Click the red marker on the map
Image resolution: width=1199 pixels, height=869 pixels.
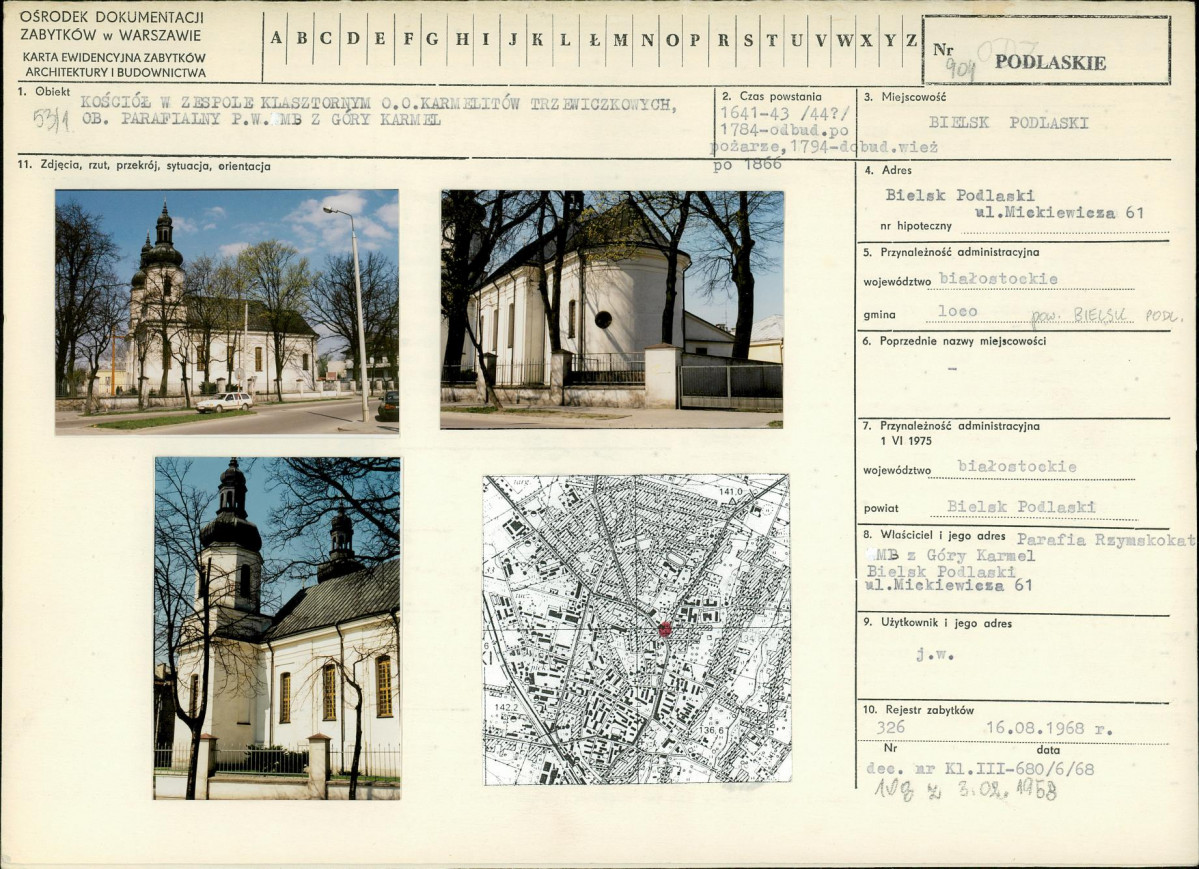pyautogui.click(x=664, y=629)
